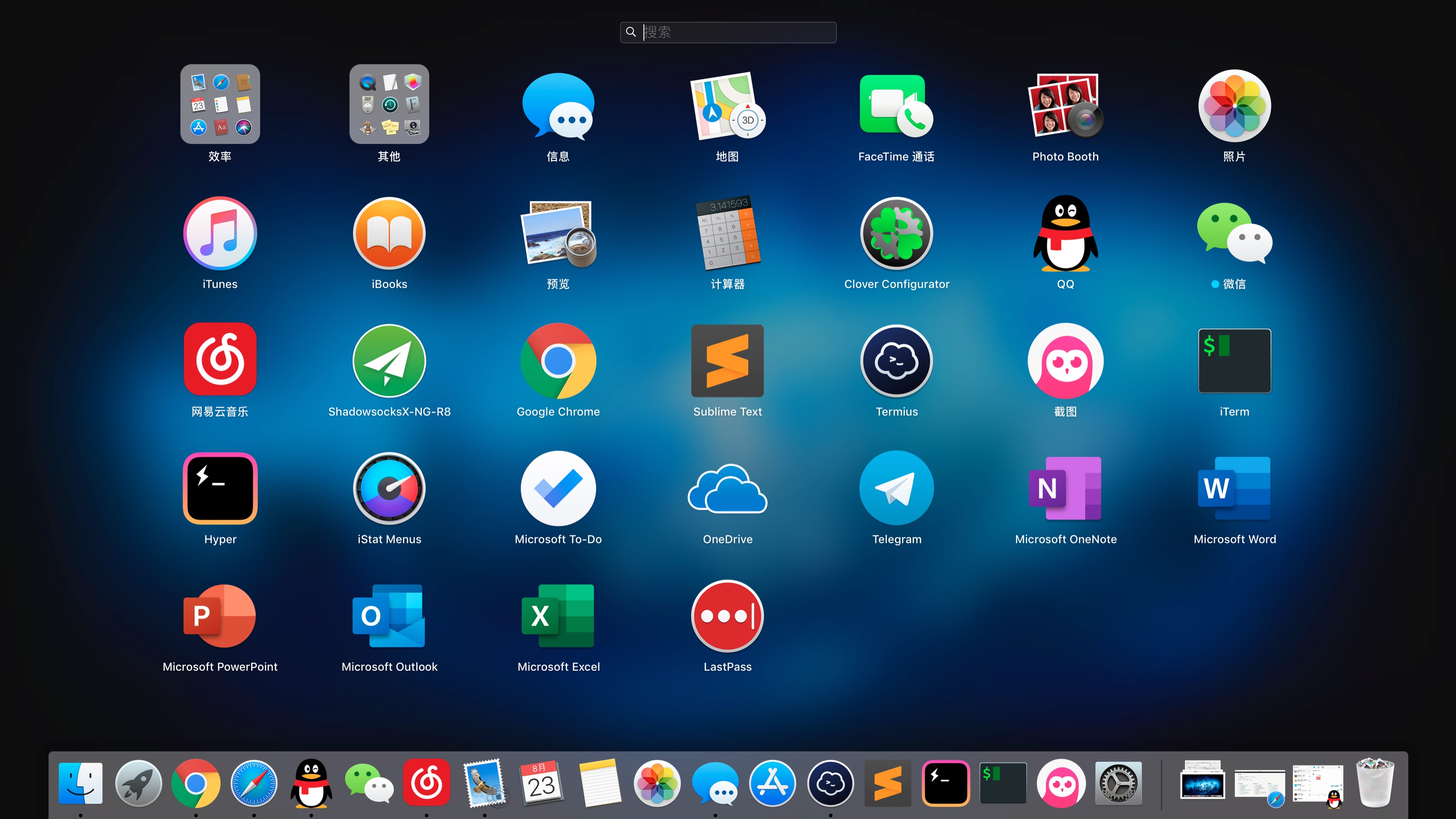Viewport: 1456px width, 819px height.
Task: Open iBooks
Action: point(389,233)
